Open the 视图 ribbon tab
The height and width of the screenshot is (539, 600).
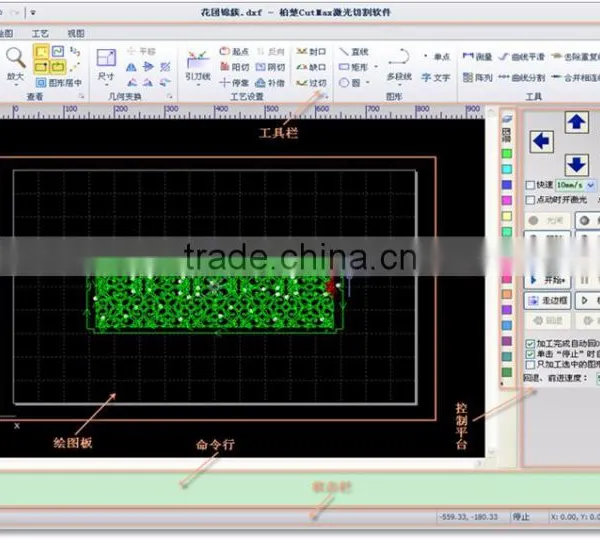76,34
